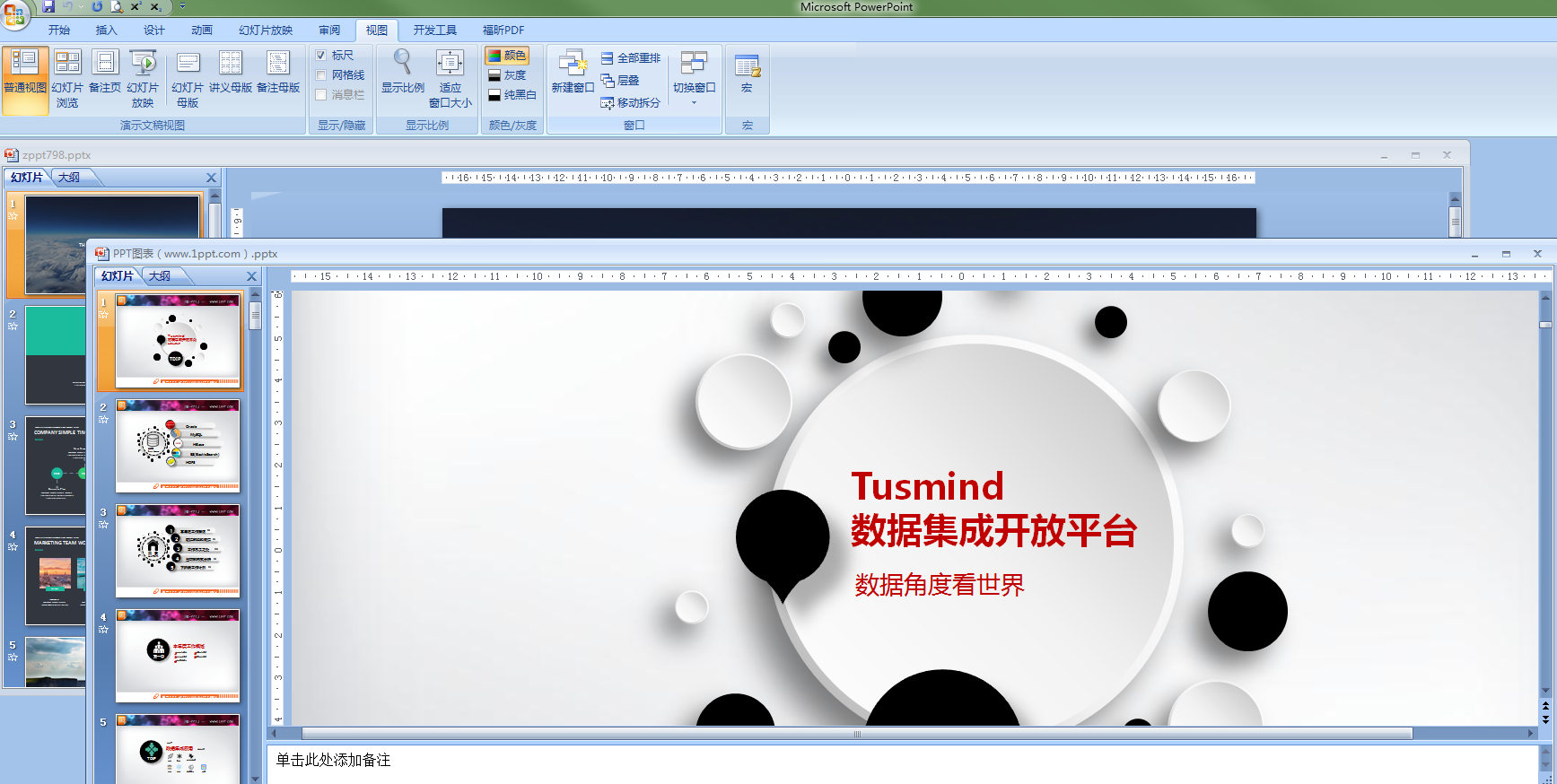Select slide 4 thumbnail in zppt798.pptx window
Viewport: 1557px width, 784px height.
[56, 576]
